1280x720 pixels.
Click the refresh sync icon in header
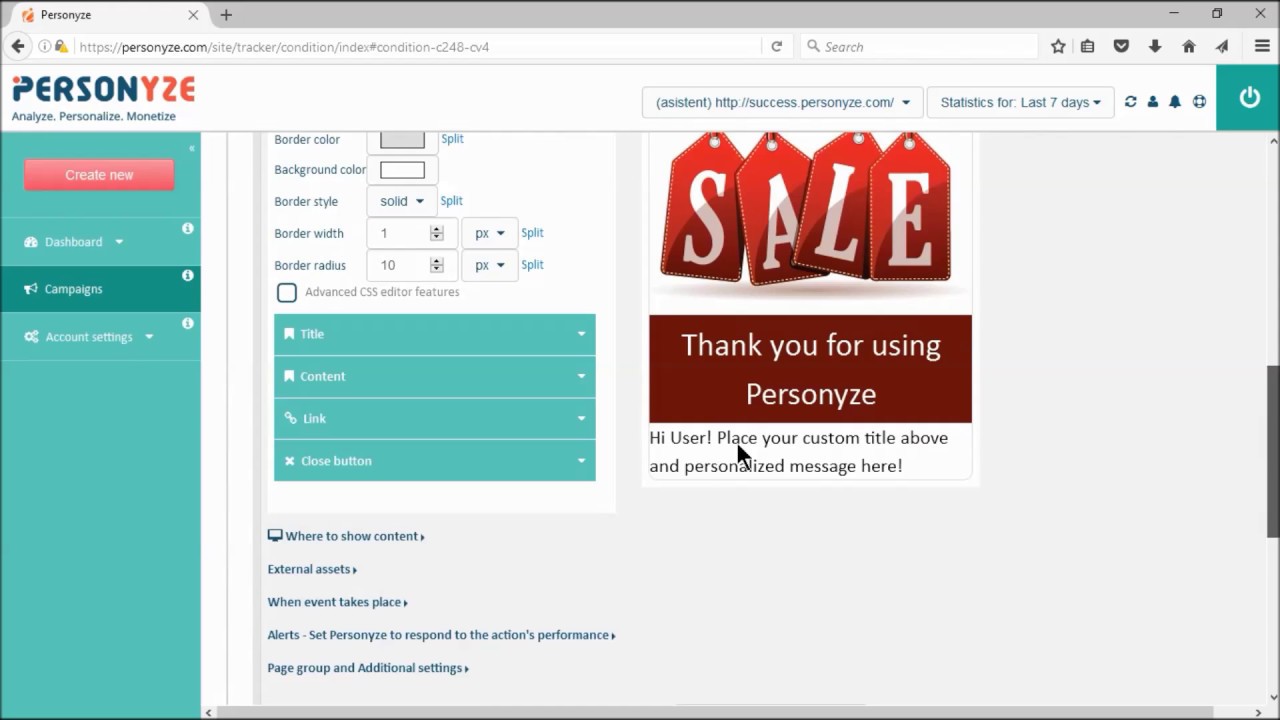tap(1130, 102)
